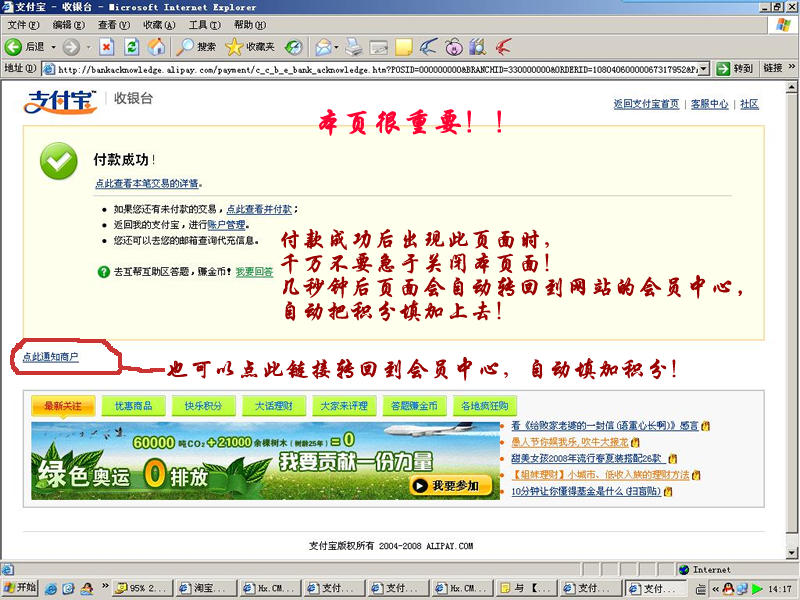Switch to 95% 2... taskbar item

pos(143,588)
